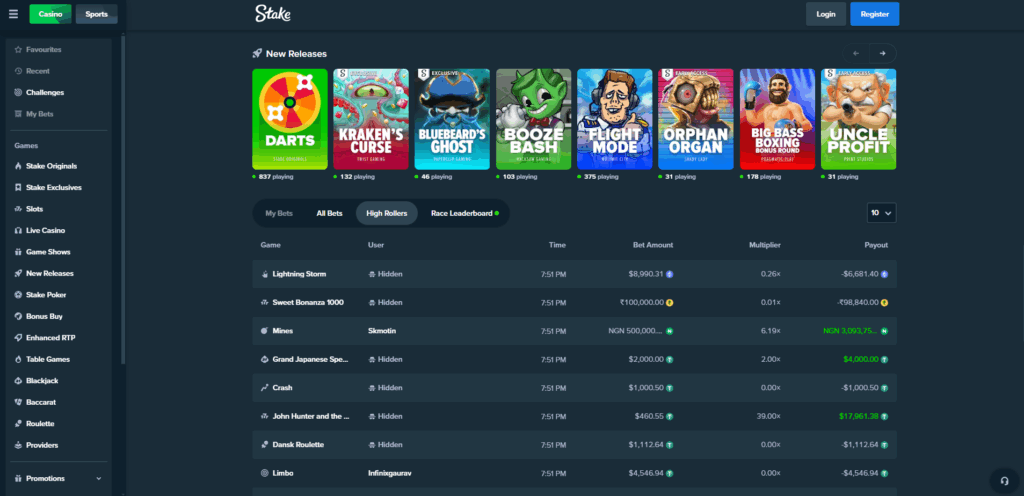
Task: Click the Table Games icon
Action: coord(18,360)
